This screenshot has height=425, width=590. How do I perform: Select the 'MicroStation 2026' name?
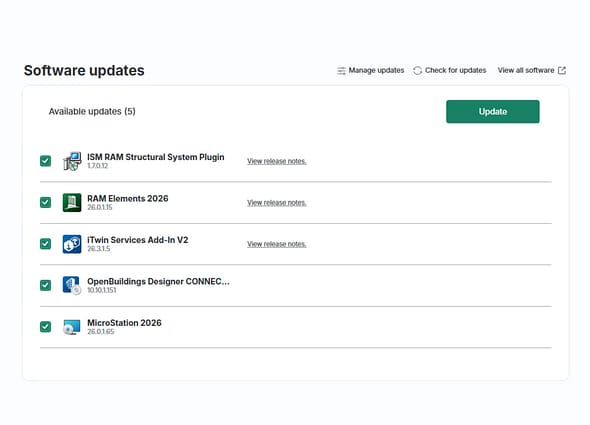click(x=125, y=323)
